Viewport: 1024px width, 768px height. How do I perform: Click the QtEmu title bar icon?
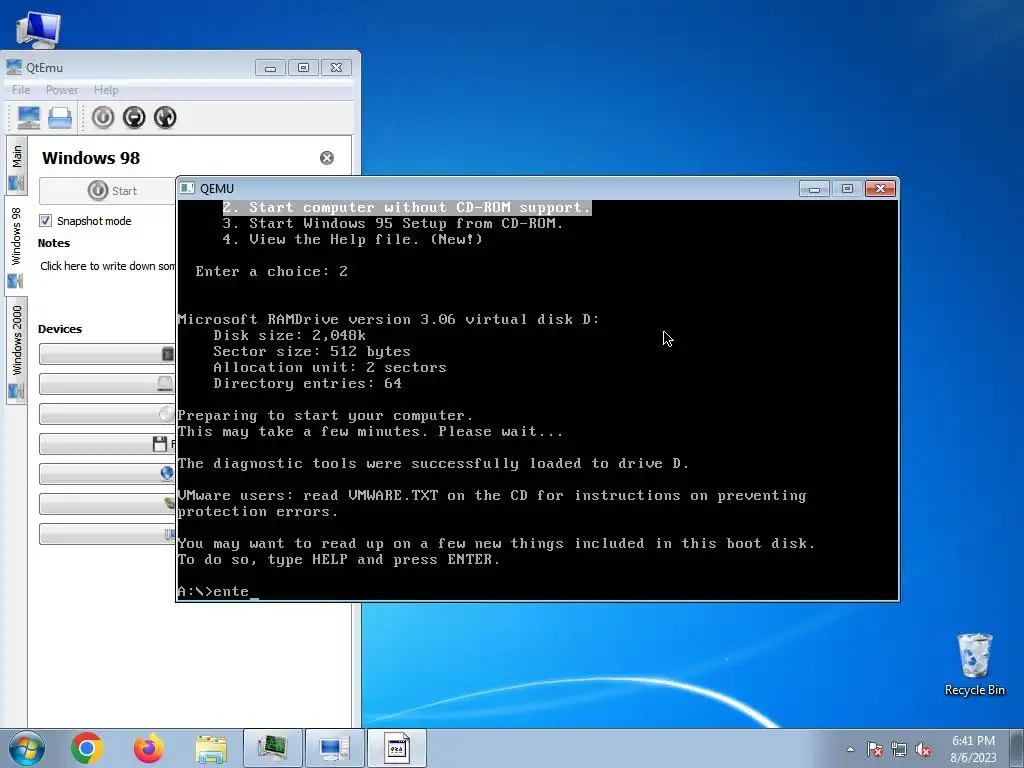14,67
